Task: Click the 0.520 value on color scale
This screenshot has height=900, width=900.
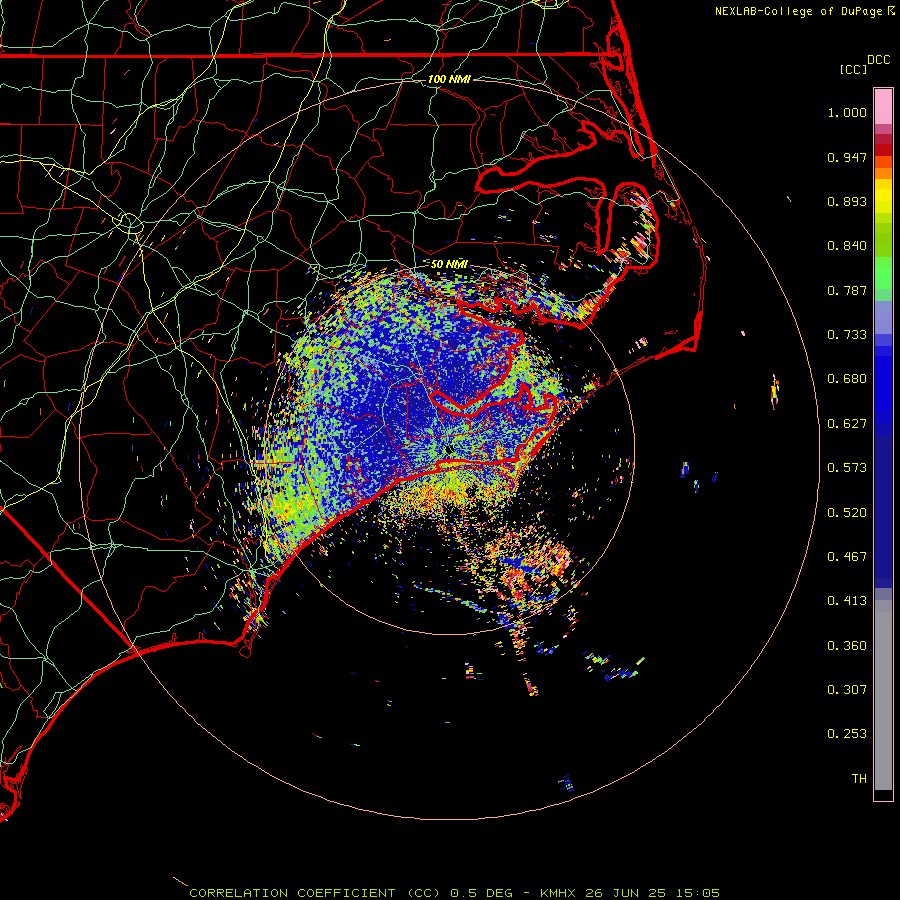Action: 847,513
